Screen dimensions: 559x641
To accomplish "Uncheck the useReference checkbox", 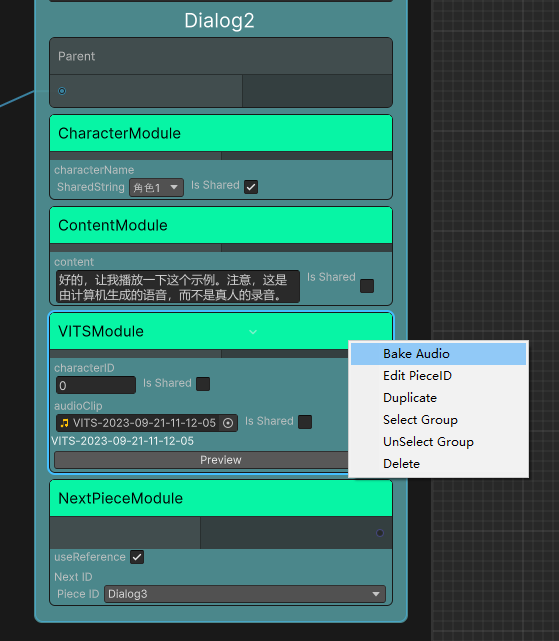I will coord(137,557).
